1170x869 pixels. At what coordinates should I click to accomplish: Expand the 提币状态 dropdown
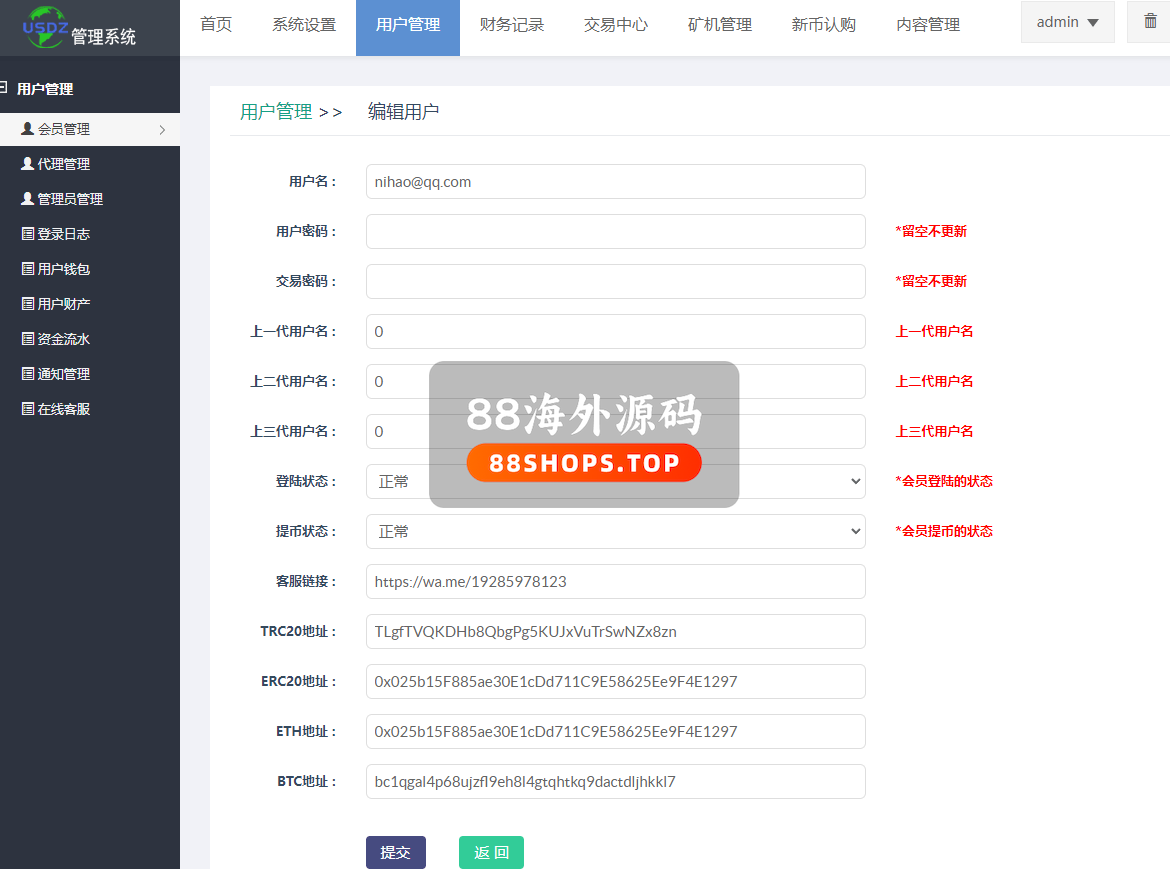pyautogui.click(x=615, y=531)
